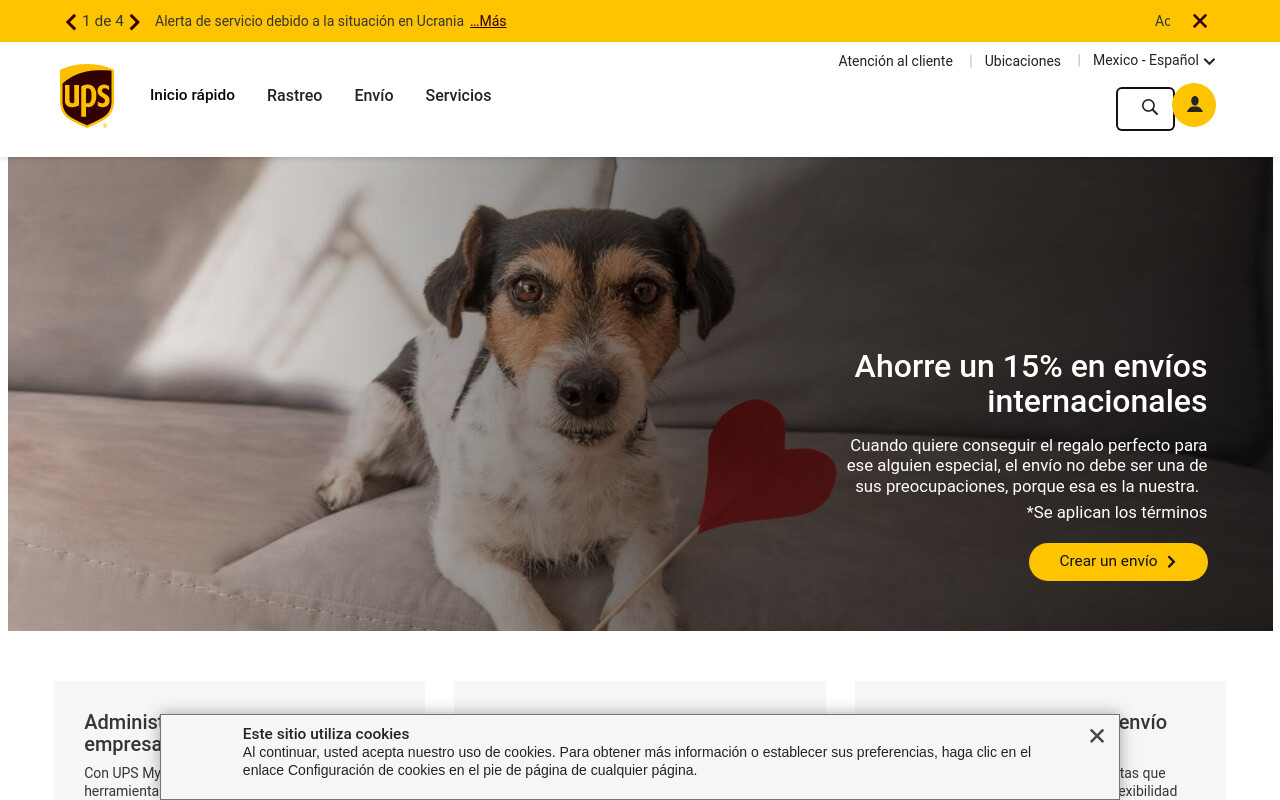Dismiss the yellow alert banner

(1200, 21)
